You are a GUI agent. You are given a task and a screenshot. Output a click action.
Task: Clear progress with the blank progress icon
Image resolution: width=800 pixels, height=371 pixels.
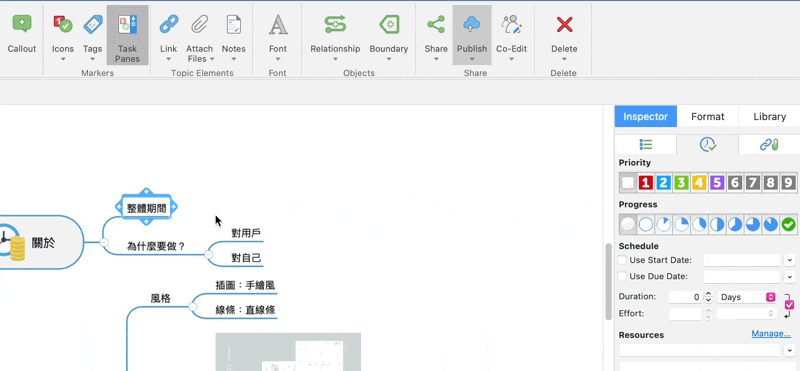628,224
